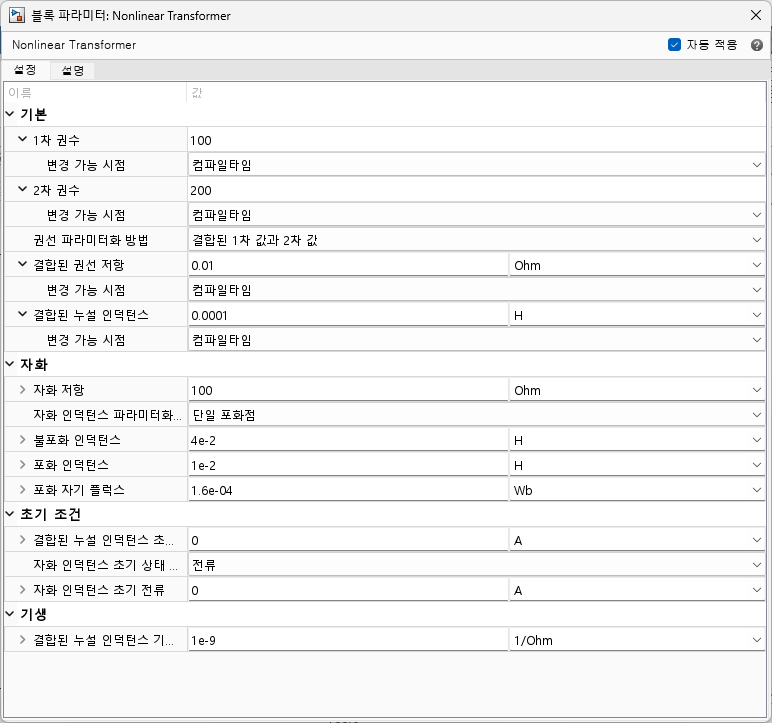Collapse the 초기 조건 section

10,514
